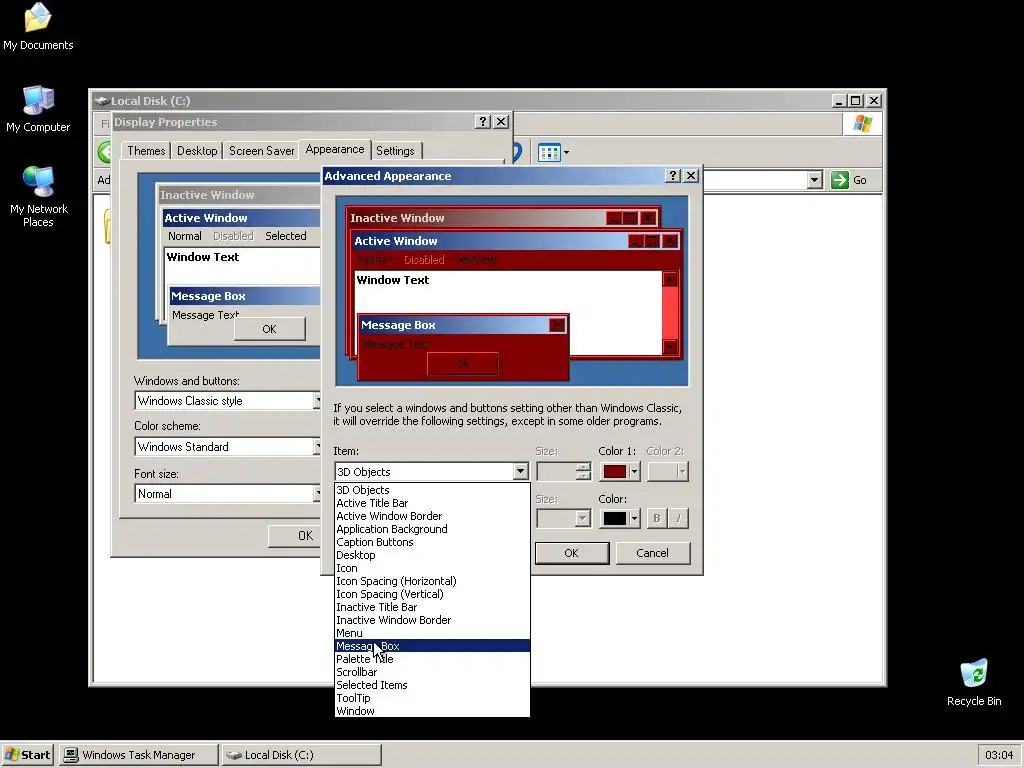
Task: Click the help button in Display Properties title bar
Action: [483, 121]
